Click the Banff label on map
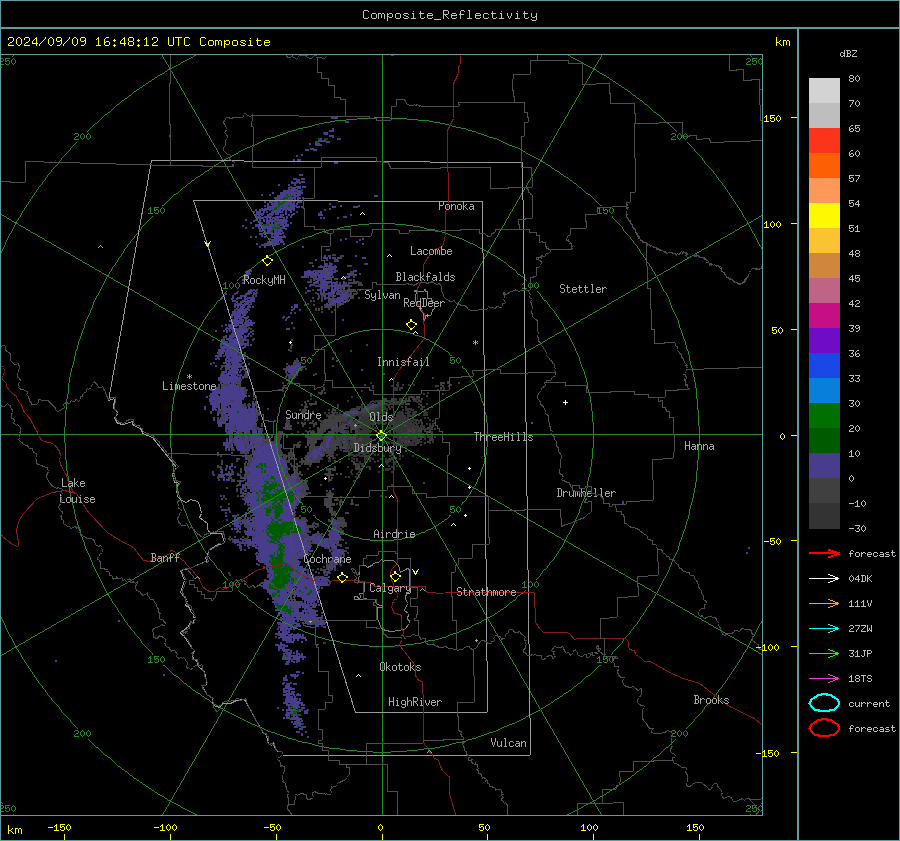 (x=165, y=558)
